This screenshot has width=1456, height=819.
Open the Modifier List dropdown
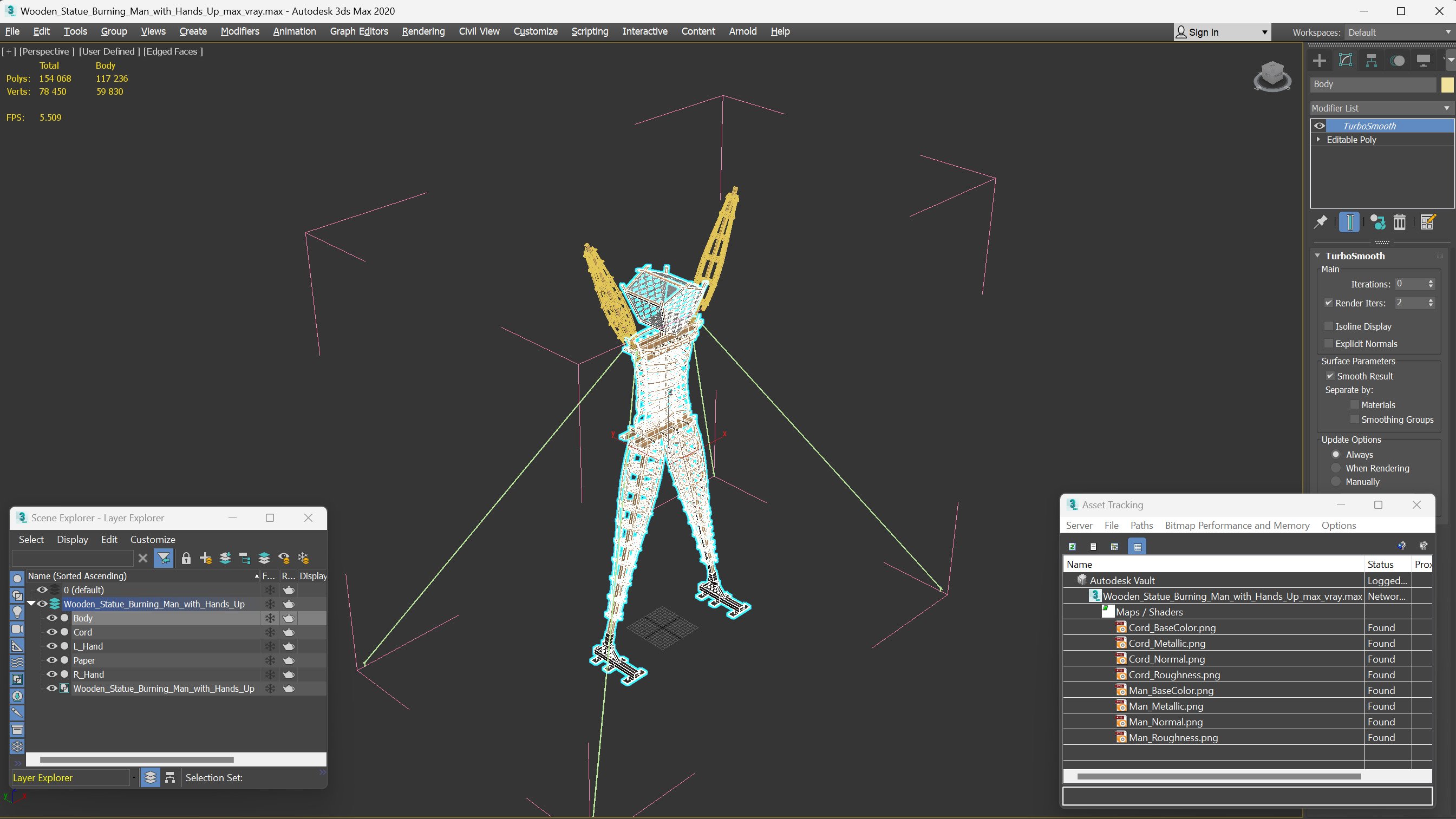[1381, 108]
